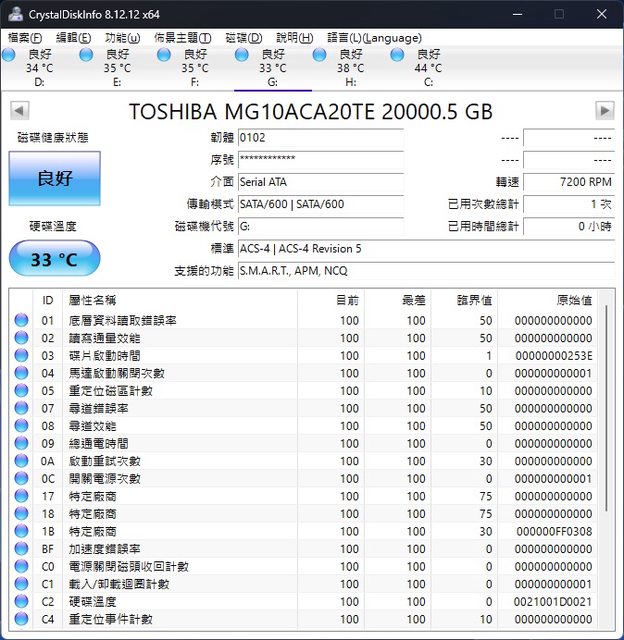Click the firmware field showing 0102
Screen dimensions: 624x640
click(320, 137)
